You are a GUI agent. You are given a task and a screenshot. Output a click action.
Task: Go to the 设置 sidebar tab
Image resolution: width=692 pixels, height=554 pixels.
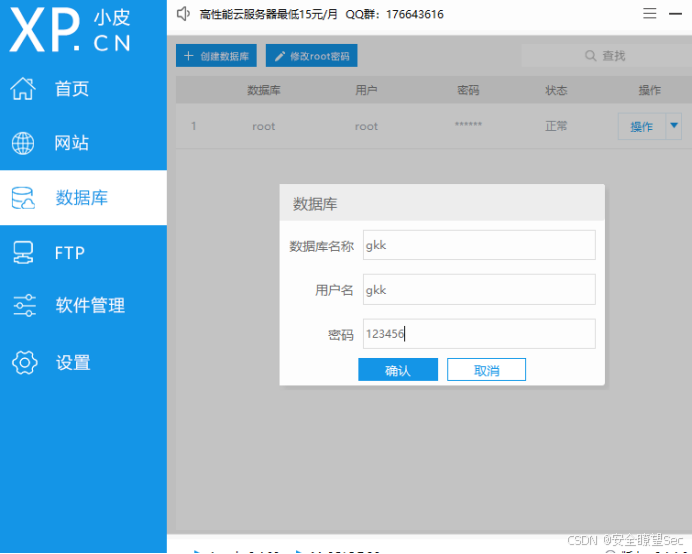[x=83, y=362]
